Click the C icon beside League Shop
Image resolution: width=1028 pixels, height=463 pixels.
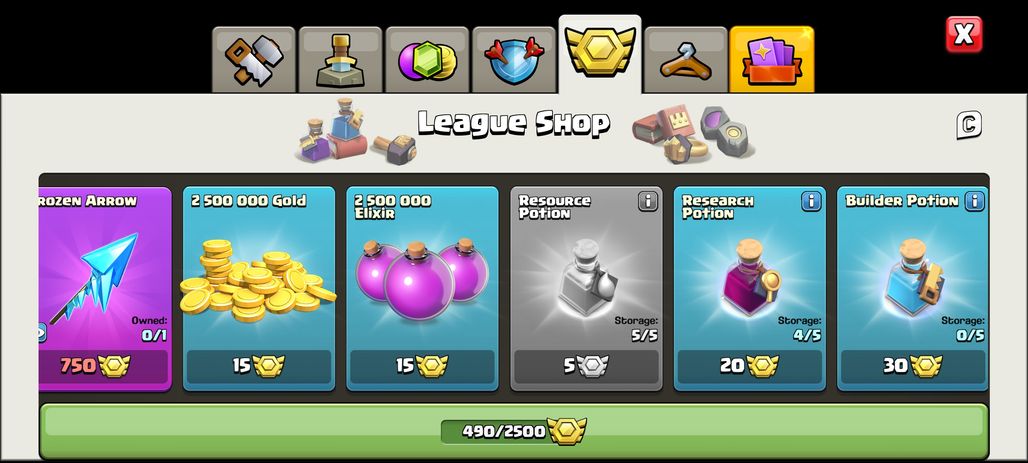tap(968, 125)
